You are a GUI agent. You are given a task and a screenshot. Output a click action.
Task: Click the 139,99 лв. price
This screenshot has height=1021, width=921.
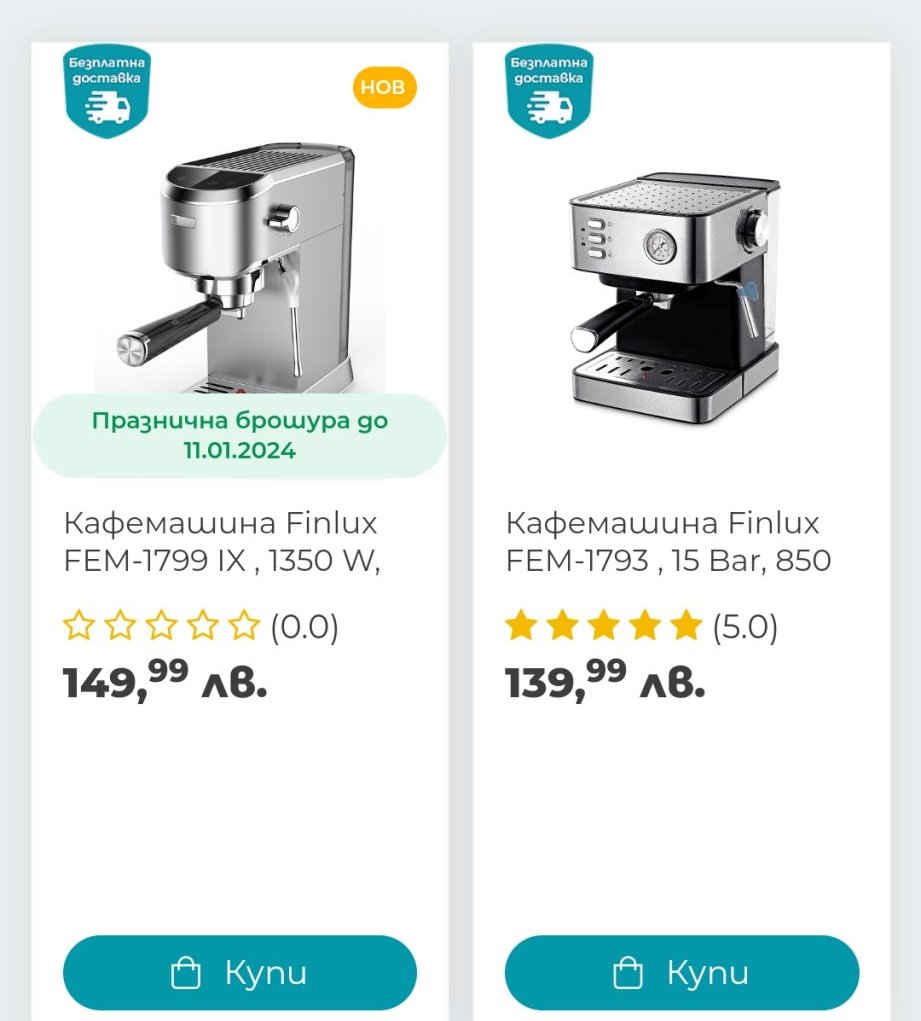click(605, 680)
